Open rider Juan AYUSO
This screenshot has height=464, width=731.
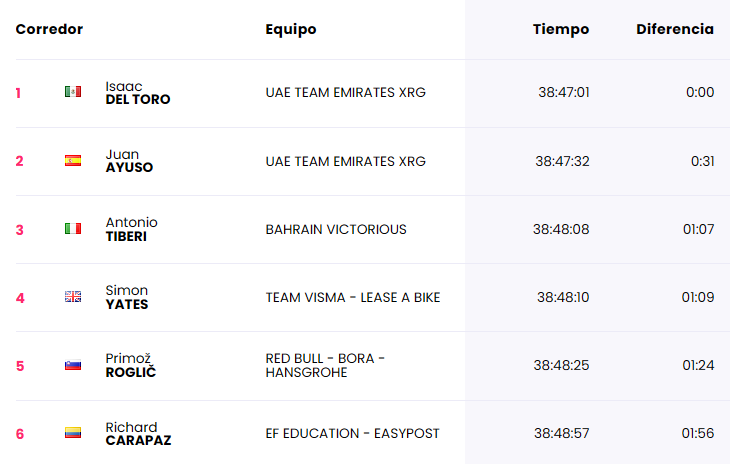129,161
